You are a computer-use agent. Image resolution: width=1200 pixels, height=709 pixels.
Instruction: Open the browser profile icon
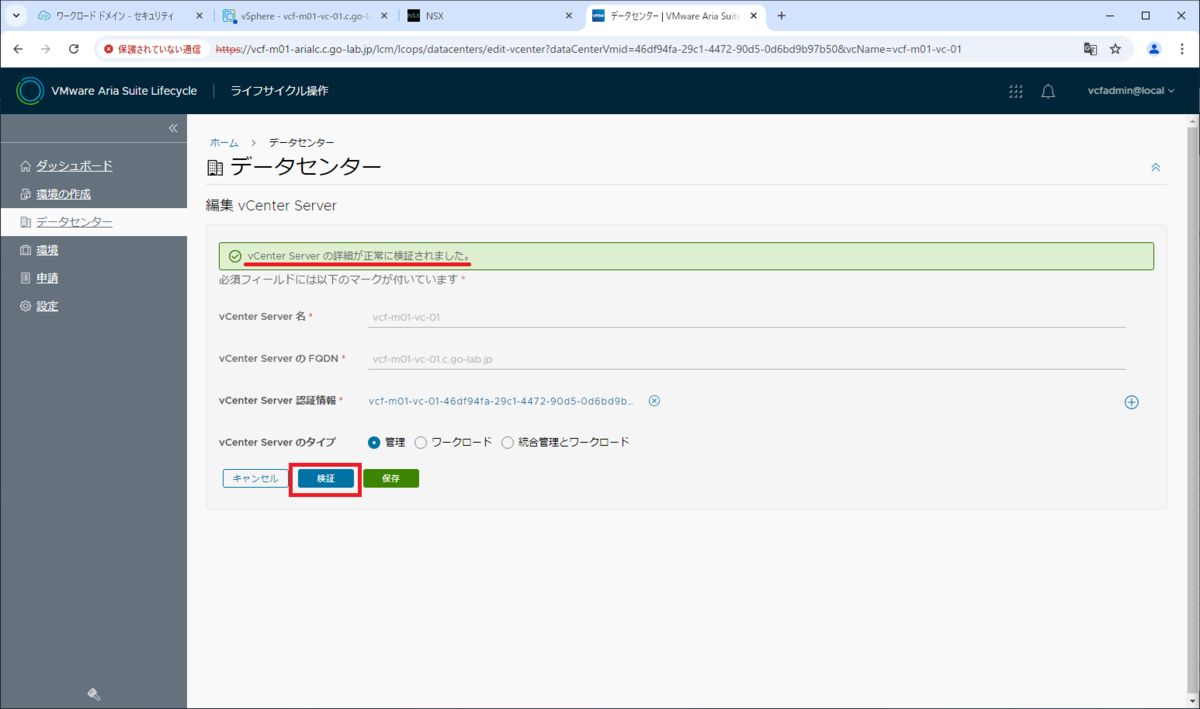point(1154,48)
